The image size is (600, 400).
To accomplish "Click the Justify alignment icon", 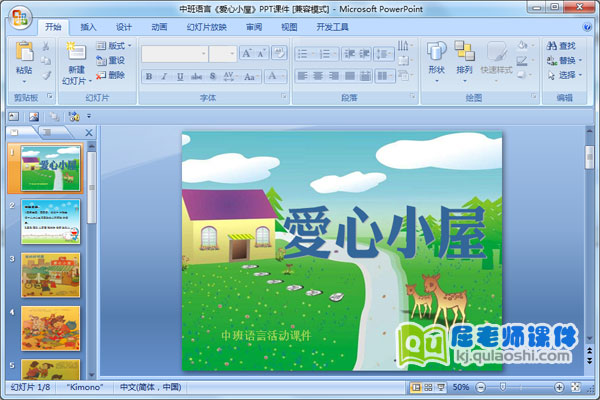I will pyautogui.click(x=349, y=76).
